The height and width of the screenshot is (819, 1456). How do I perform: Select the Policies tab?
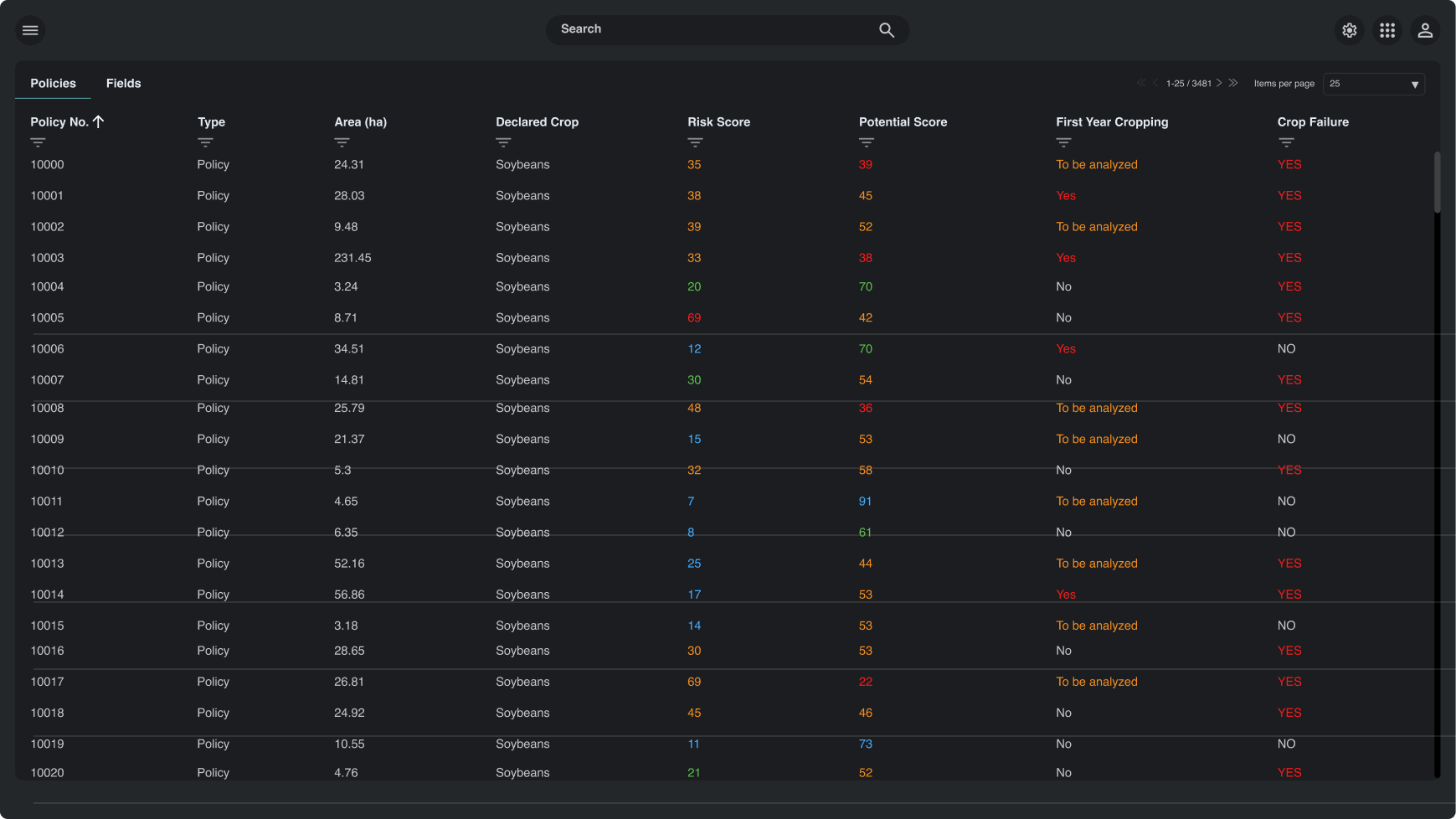53,83
